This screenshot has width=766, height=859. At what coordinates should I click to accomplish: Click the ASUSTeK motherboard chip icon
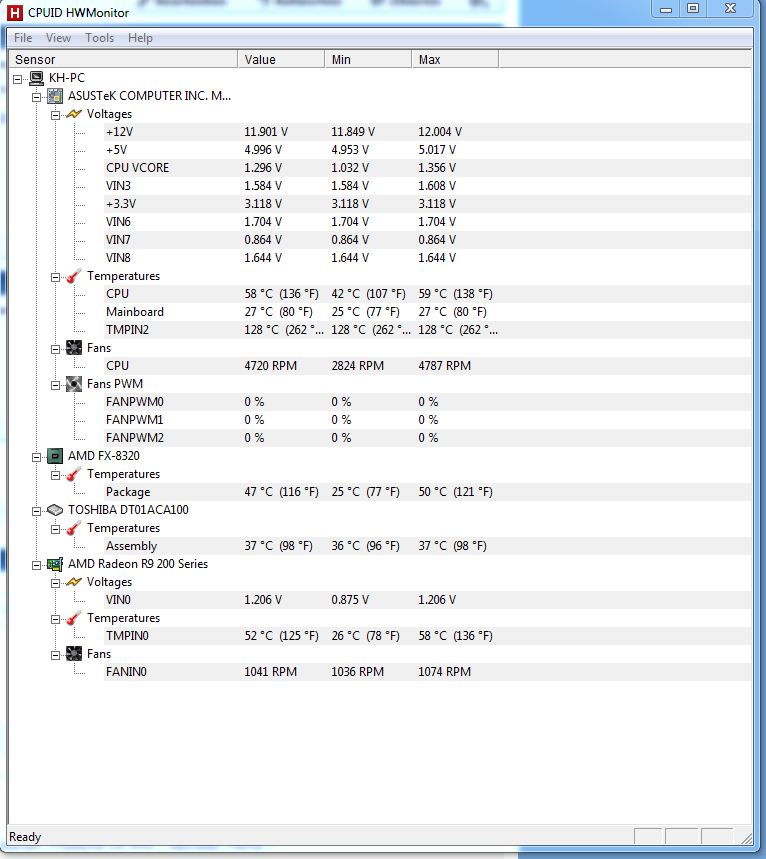pyautogui.click(x=55, y=96)
